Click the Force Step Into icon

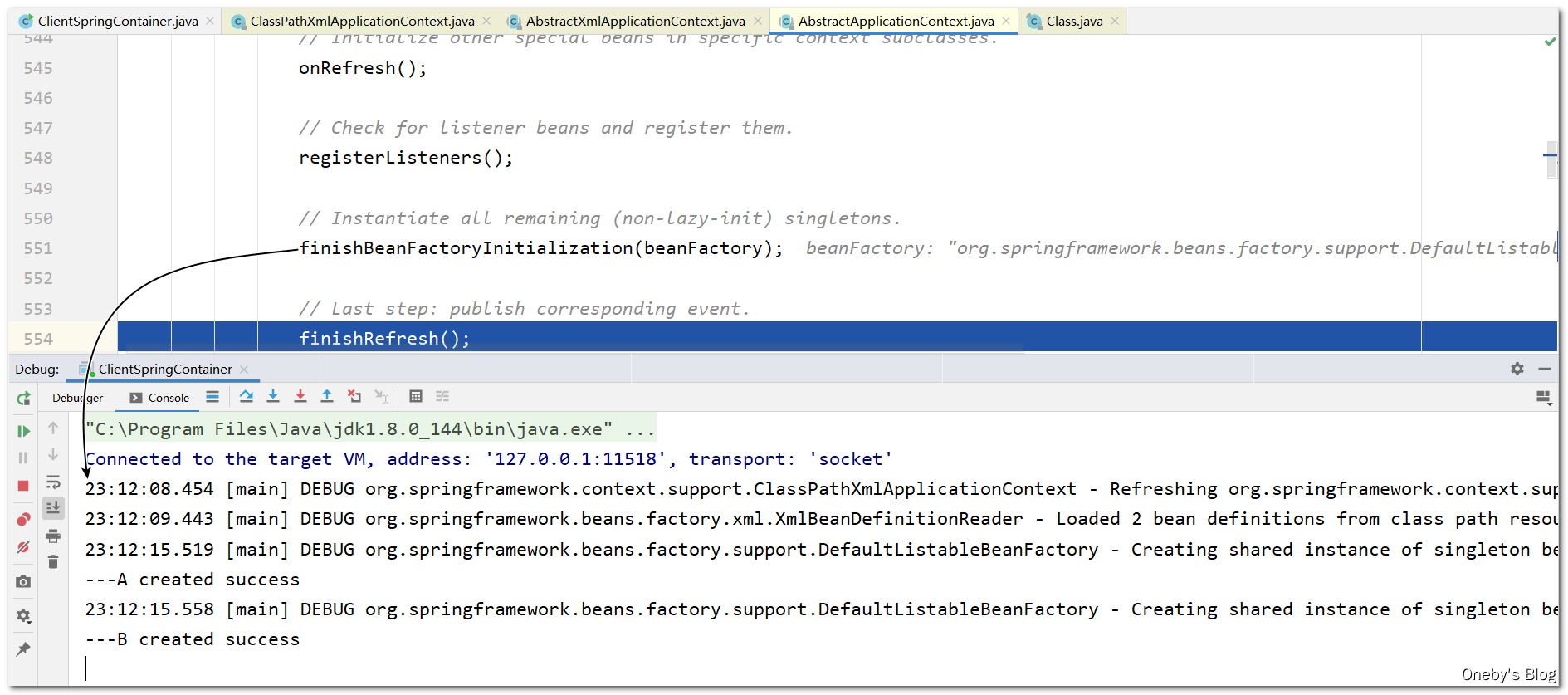(300, 397)
